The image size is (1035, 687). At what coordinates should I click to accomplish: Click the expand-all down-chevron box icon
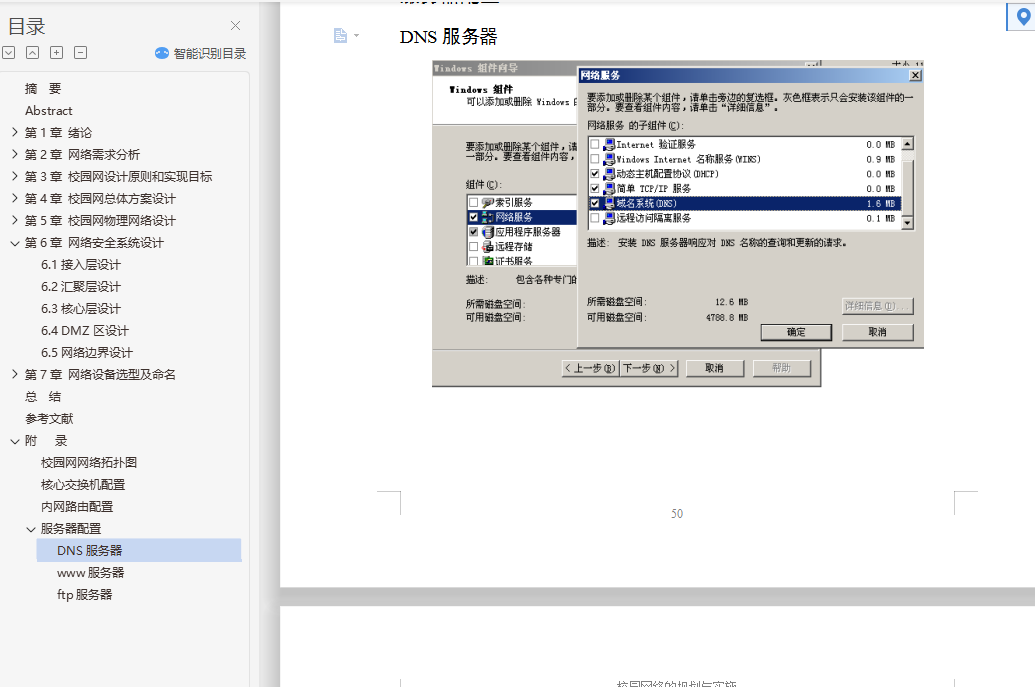click(x=9, y=53)
